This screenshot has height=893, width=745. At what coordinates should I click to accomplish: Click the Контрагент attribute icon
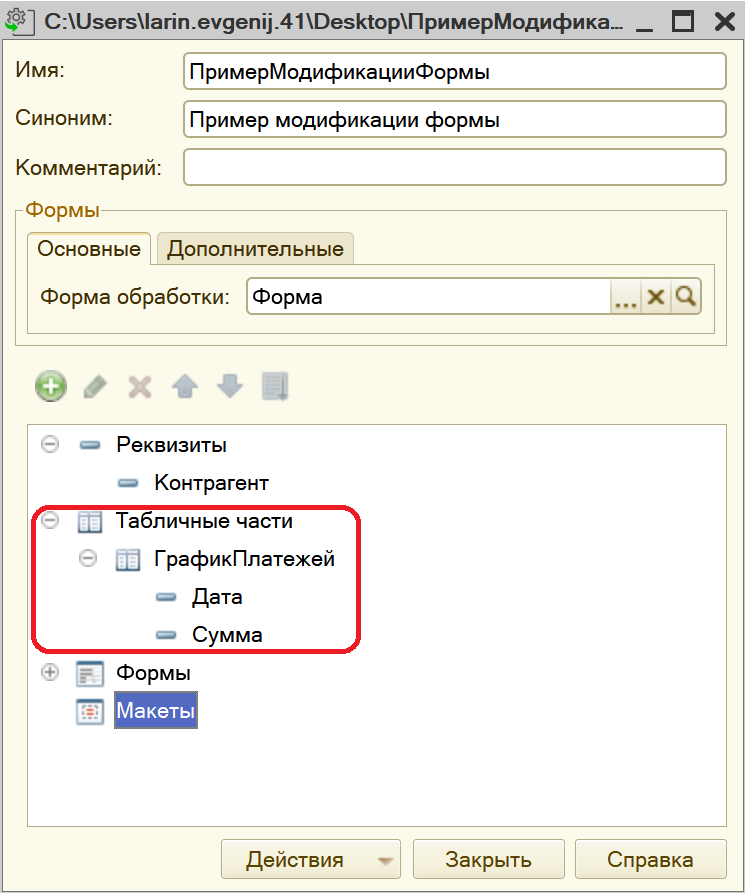click(x=128, y=483)
